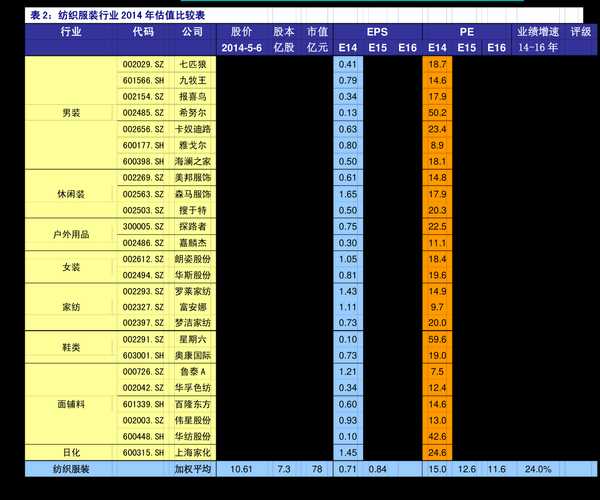Select PE value 50.2 for 希努尔
600x500 pixels.
pyautogui.click(x=437, y=113)
